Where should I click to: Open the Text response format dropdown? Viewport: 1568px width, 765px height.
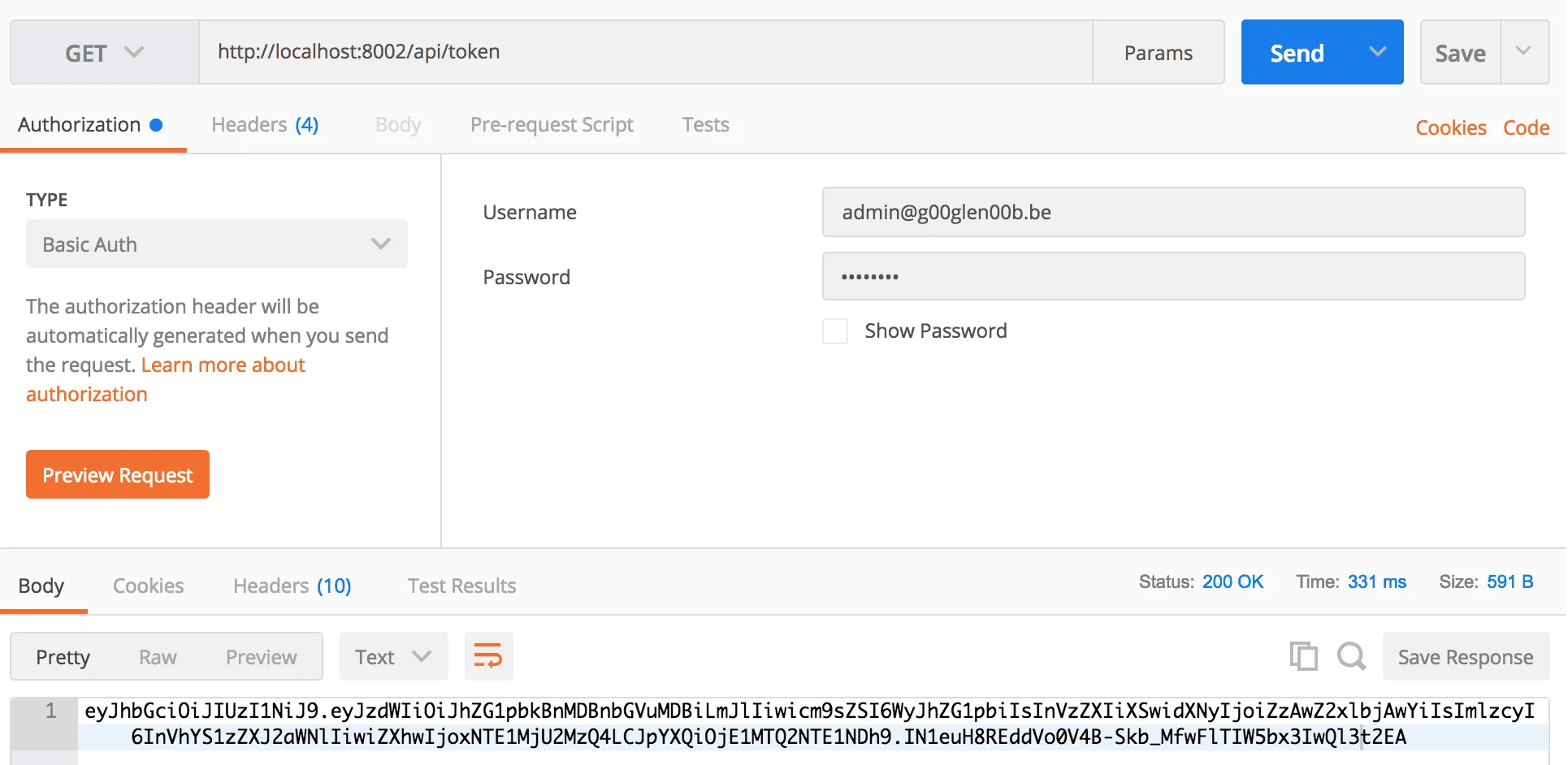coord(393,656)
